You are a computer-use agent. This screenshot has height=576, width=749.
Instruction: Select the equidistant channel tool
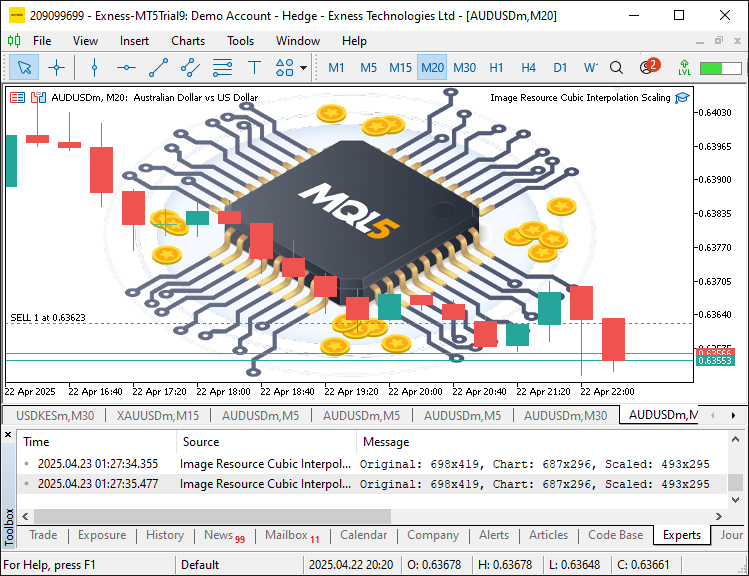tap(190, 67)
